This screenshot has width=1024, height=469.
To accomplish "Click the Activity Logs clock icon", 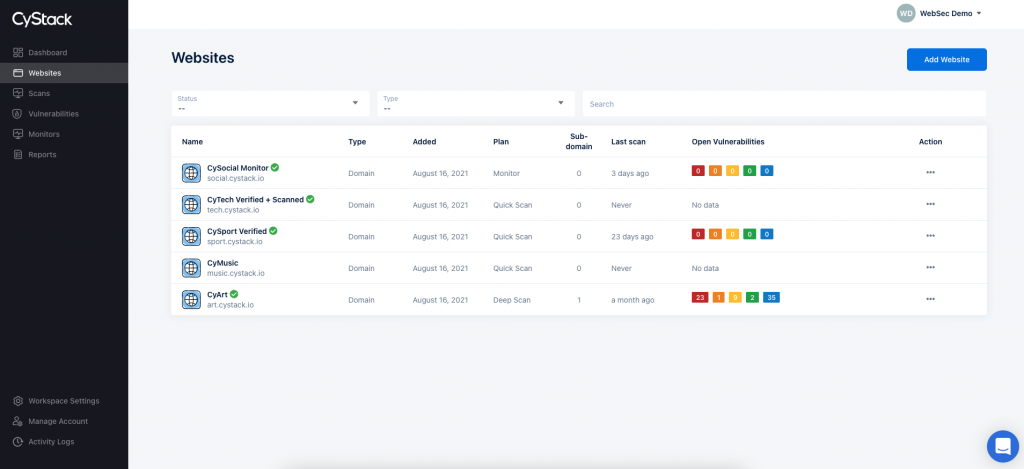I will [x=18, y=442].
